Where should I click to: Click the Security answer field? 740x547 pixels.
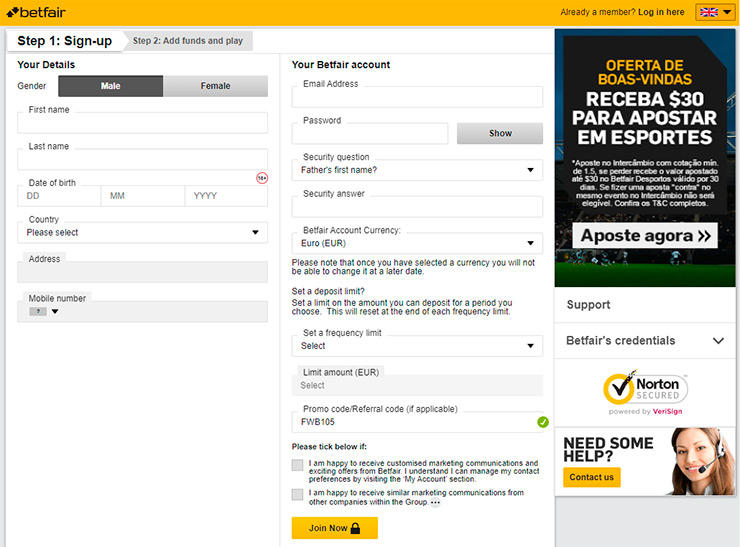[x=417, y=207]
